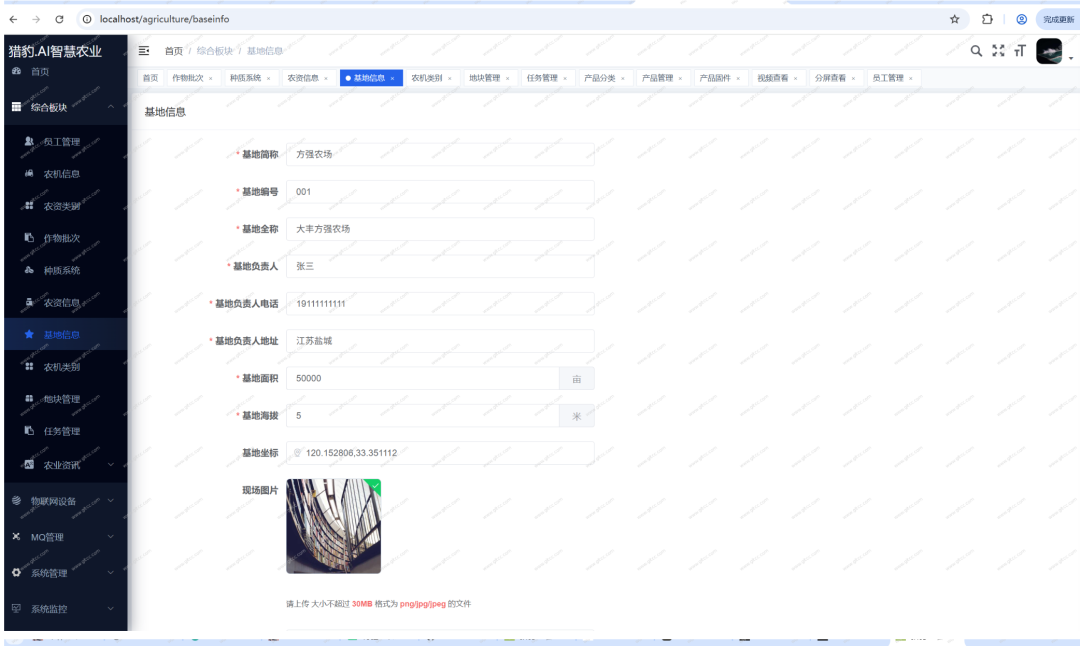This screenshot has width=1080, height=646.
Task: Click 首页 in the breadcrumb
Action: point(174,51)
